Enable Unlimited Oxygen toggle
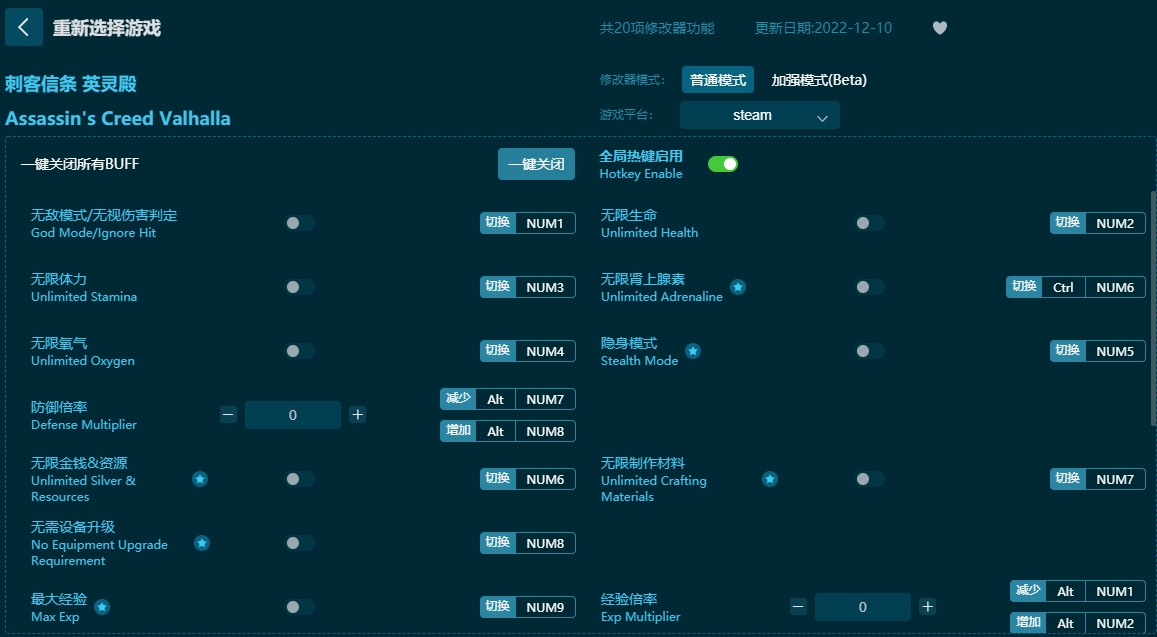Image resolution: width=1157 pixels, height=637 pixels. click(300, 351)
